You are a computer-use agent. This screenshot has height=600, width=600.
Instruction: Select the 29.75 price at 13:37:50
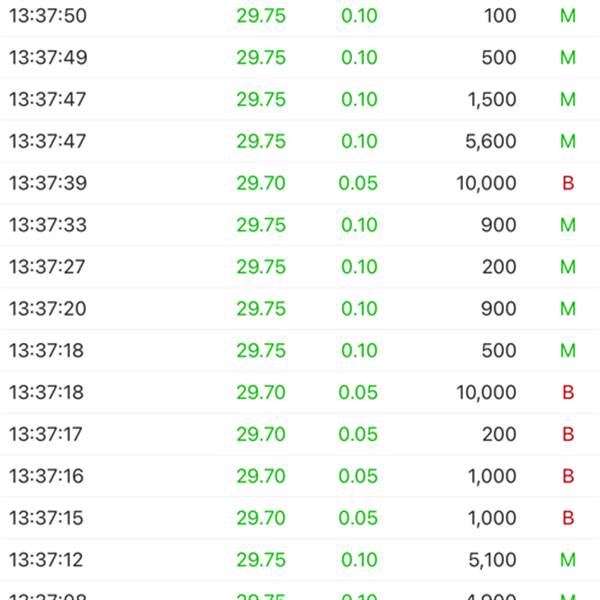tap(261, 16)
